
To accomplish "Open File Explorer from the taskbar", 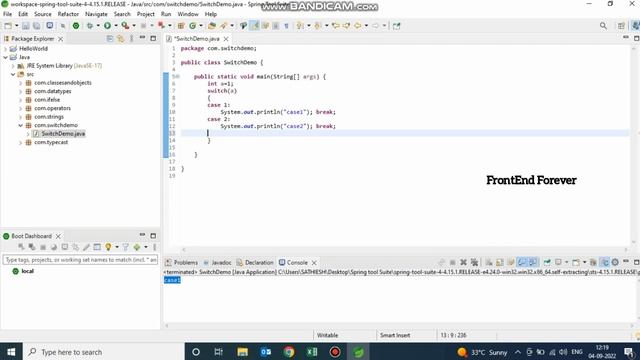I will click(x=242, y=352).
